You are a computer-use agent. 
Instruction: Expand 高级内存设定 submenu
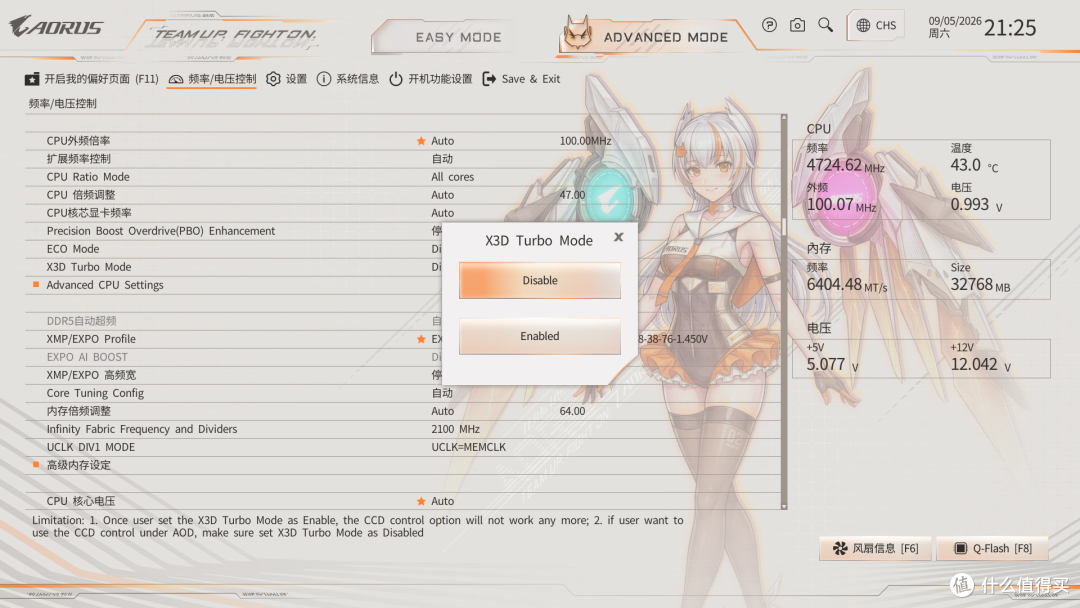coord(79,465)
